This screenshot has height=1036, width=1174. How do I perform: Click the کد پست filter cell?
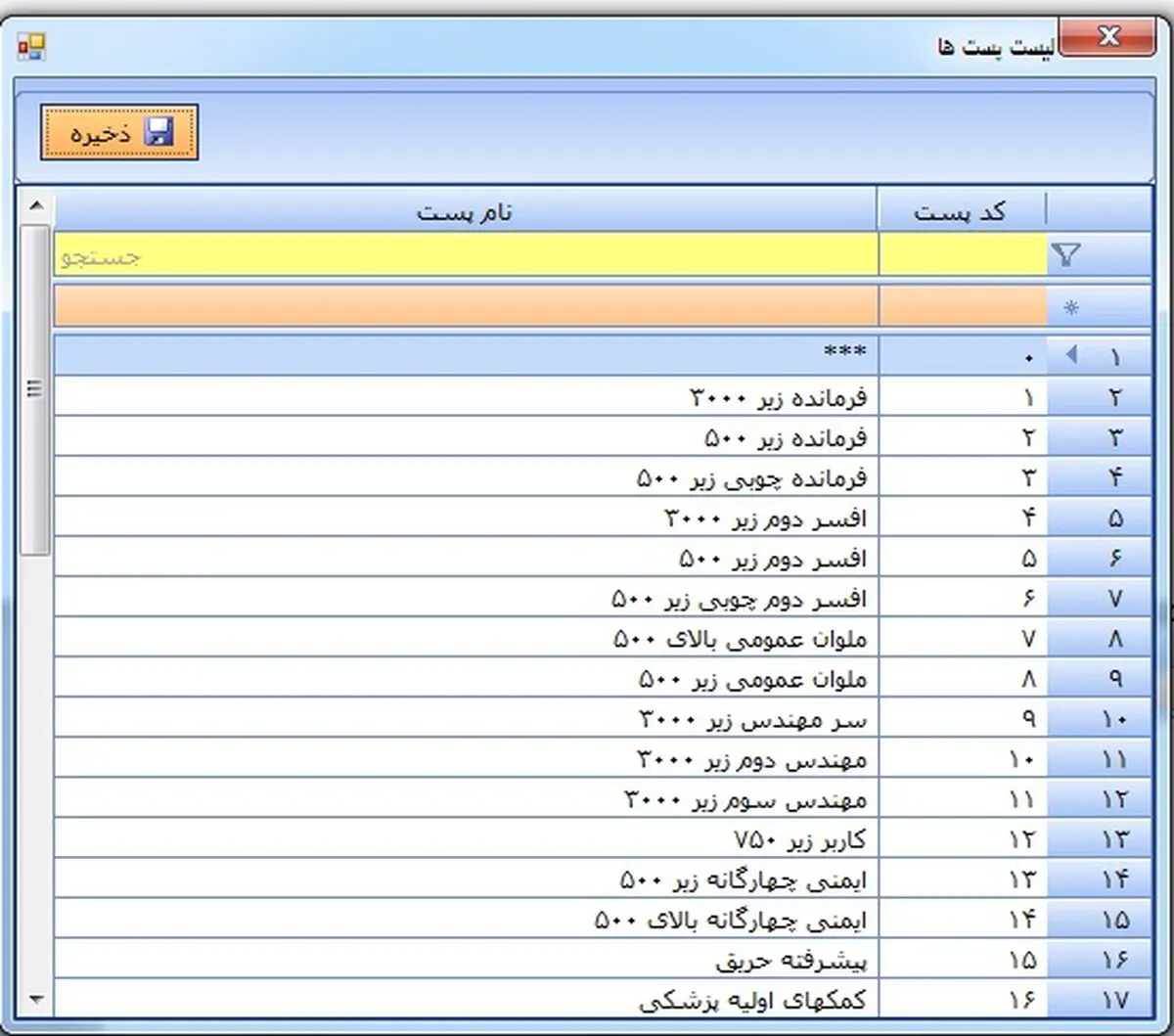click(x=963, y=256)
